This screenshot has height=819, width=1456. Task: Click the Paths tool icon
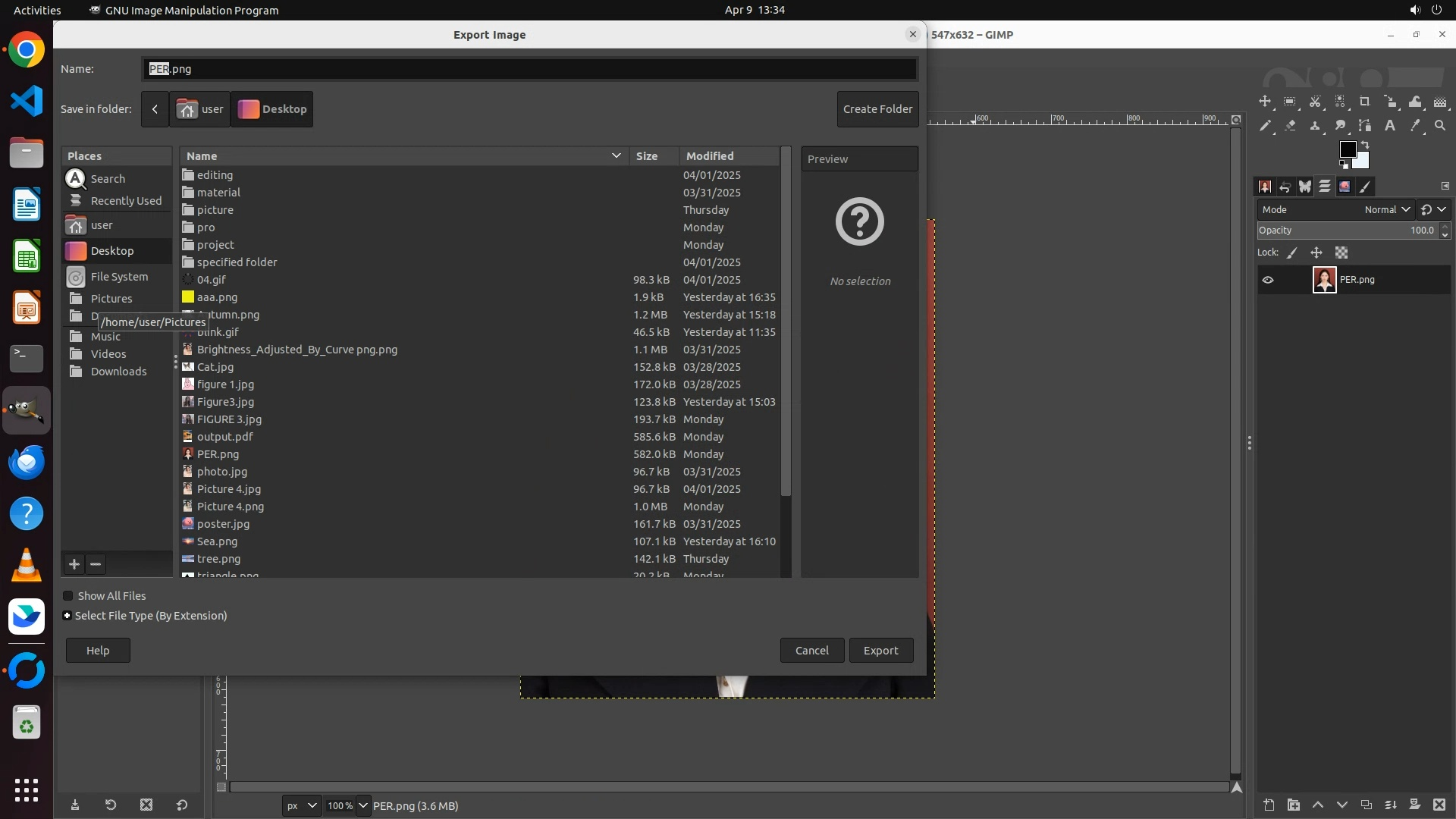pos(1365,126)
